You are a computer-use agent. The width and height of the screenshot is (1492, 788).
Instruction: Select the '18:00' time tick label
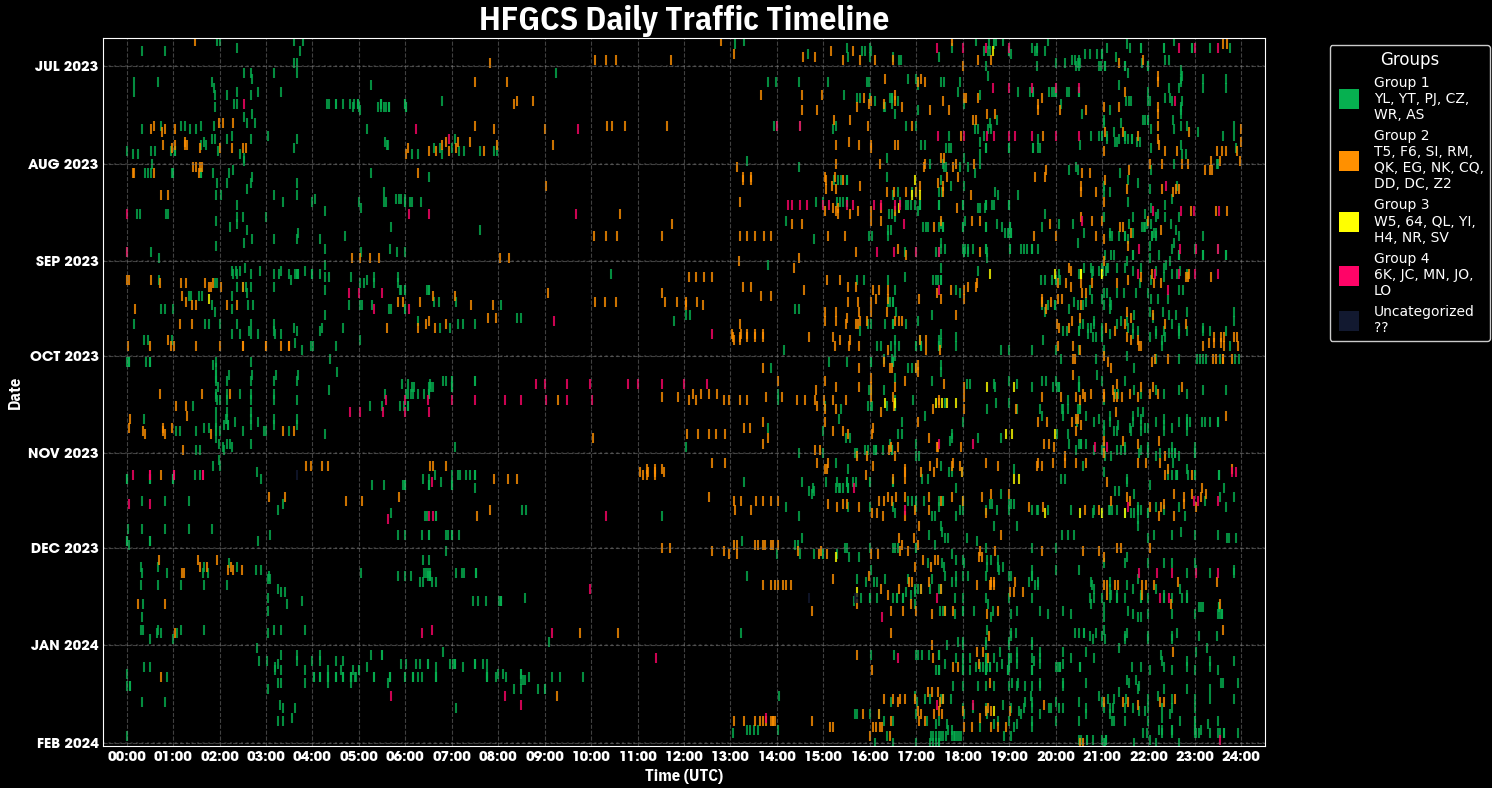click(x=962, y=757)
